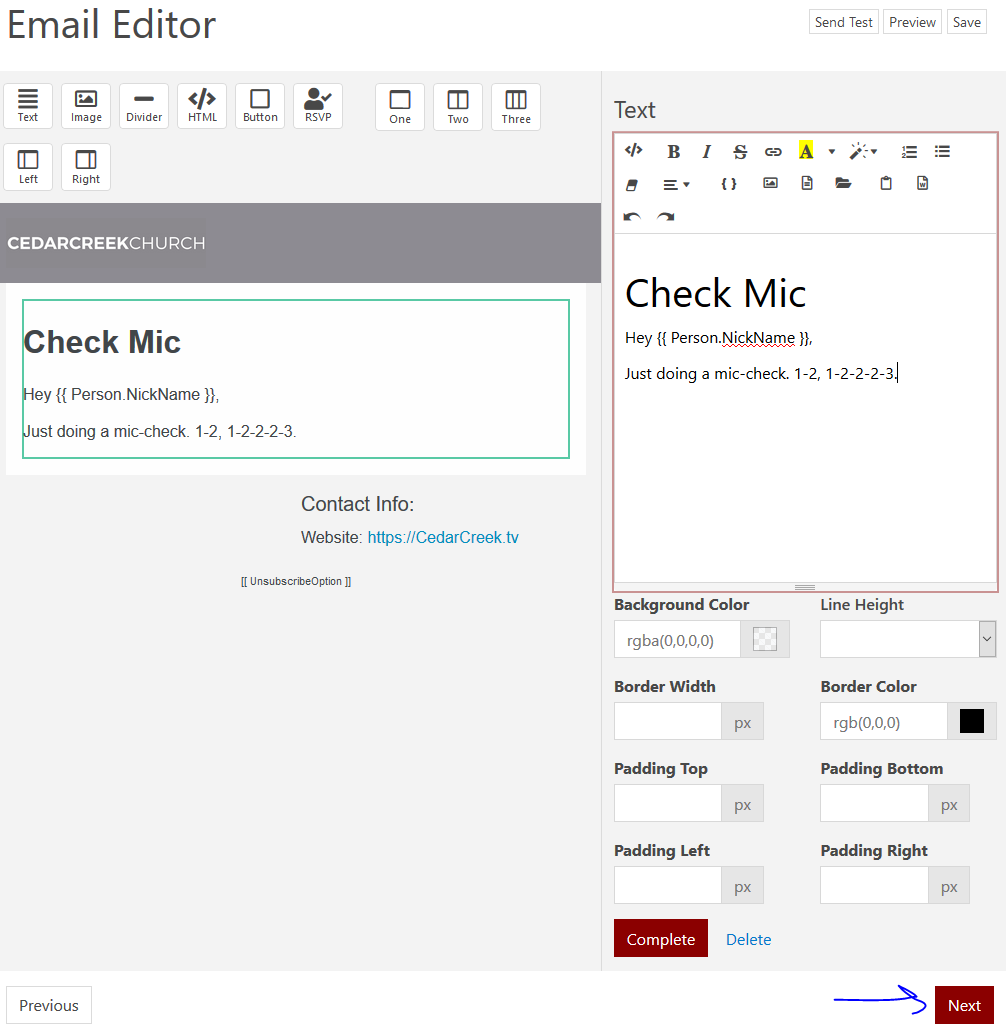Screen dimensions: 1006x1031
Task: Apply strikethrough formatting
Action: [x=740, y=152]
